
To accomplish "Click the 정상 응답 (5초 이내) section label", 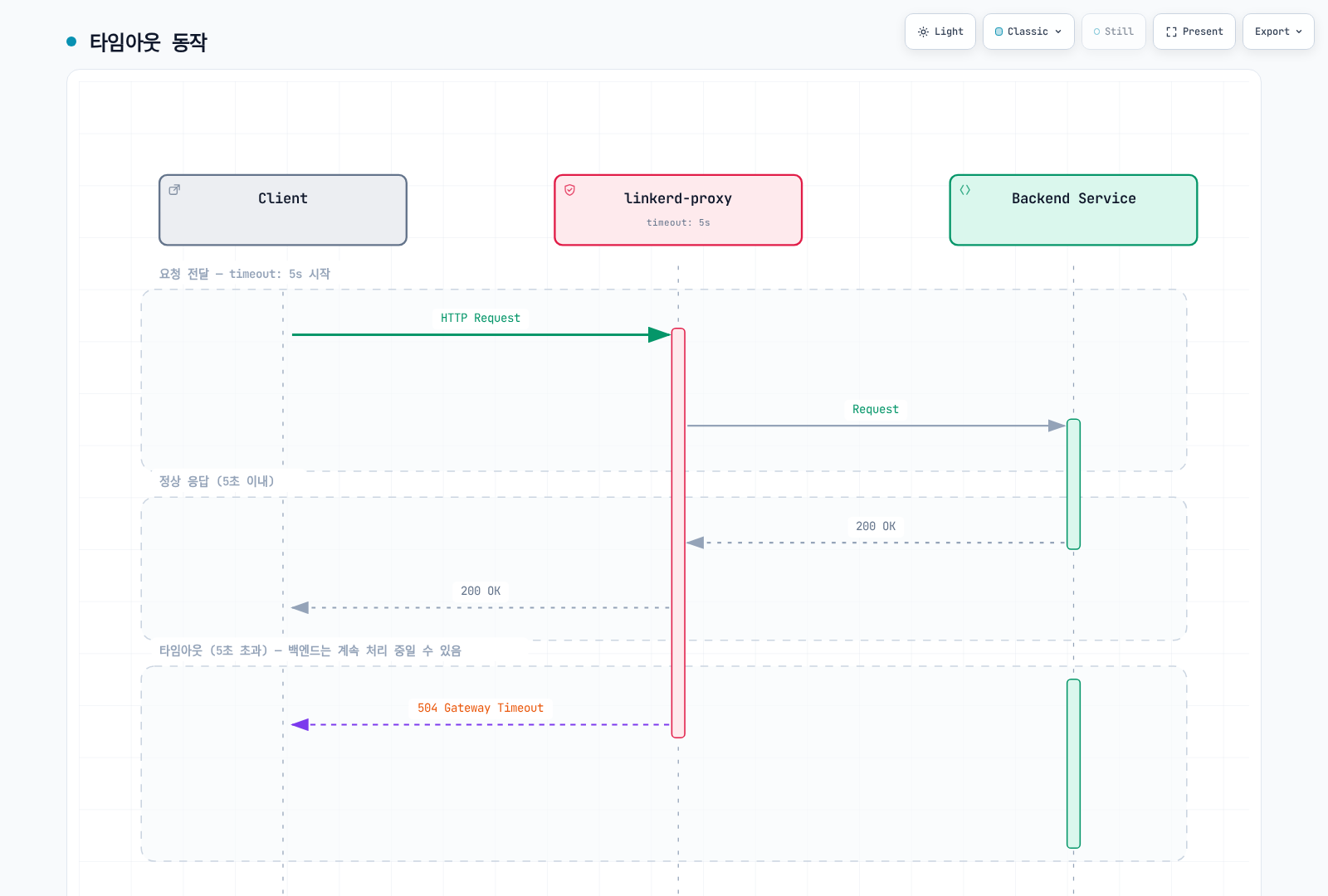I will [217, 481].
